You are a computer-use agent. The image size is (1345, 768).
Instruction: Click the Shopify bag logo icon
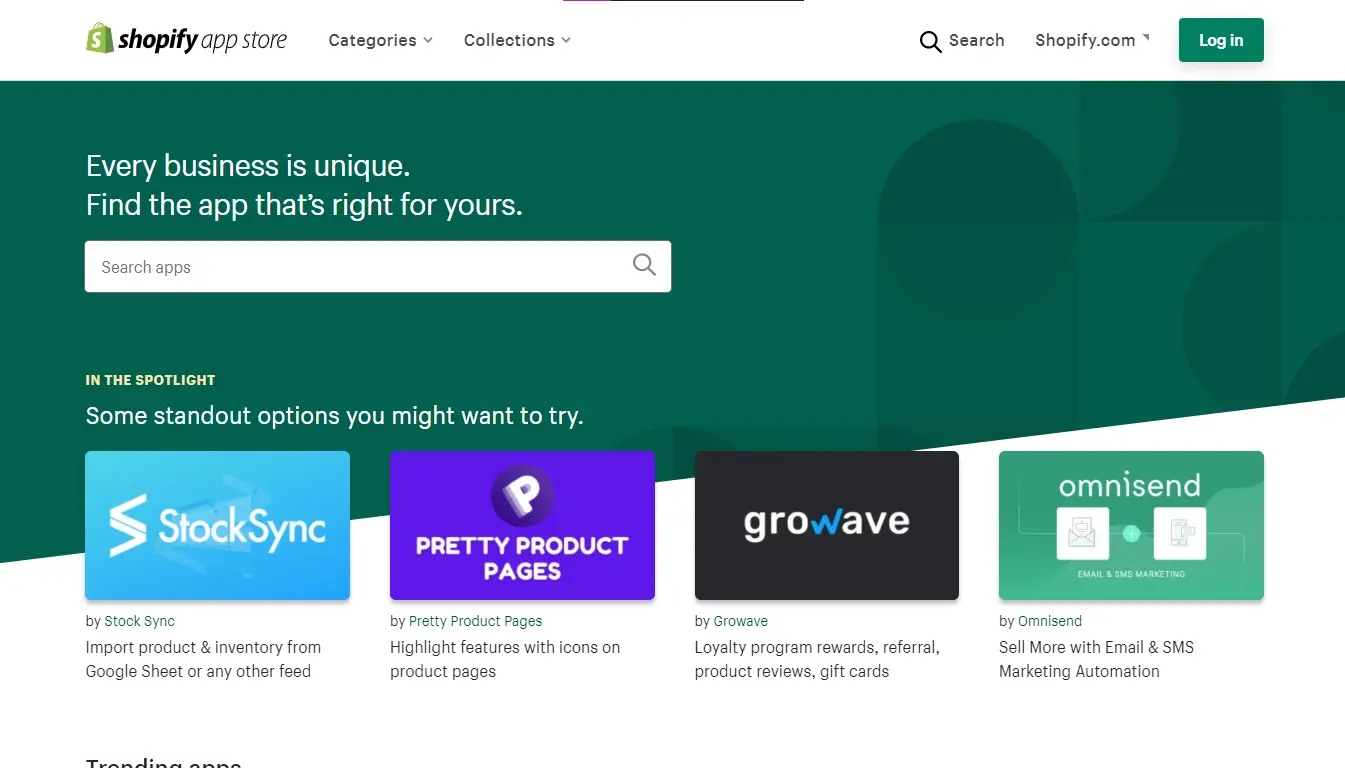pyautogui.click(x=100, y=39)
